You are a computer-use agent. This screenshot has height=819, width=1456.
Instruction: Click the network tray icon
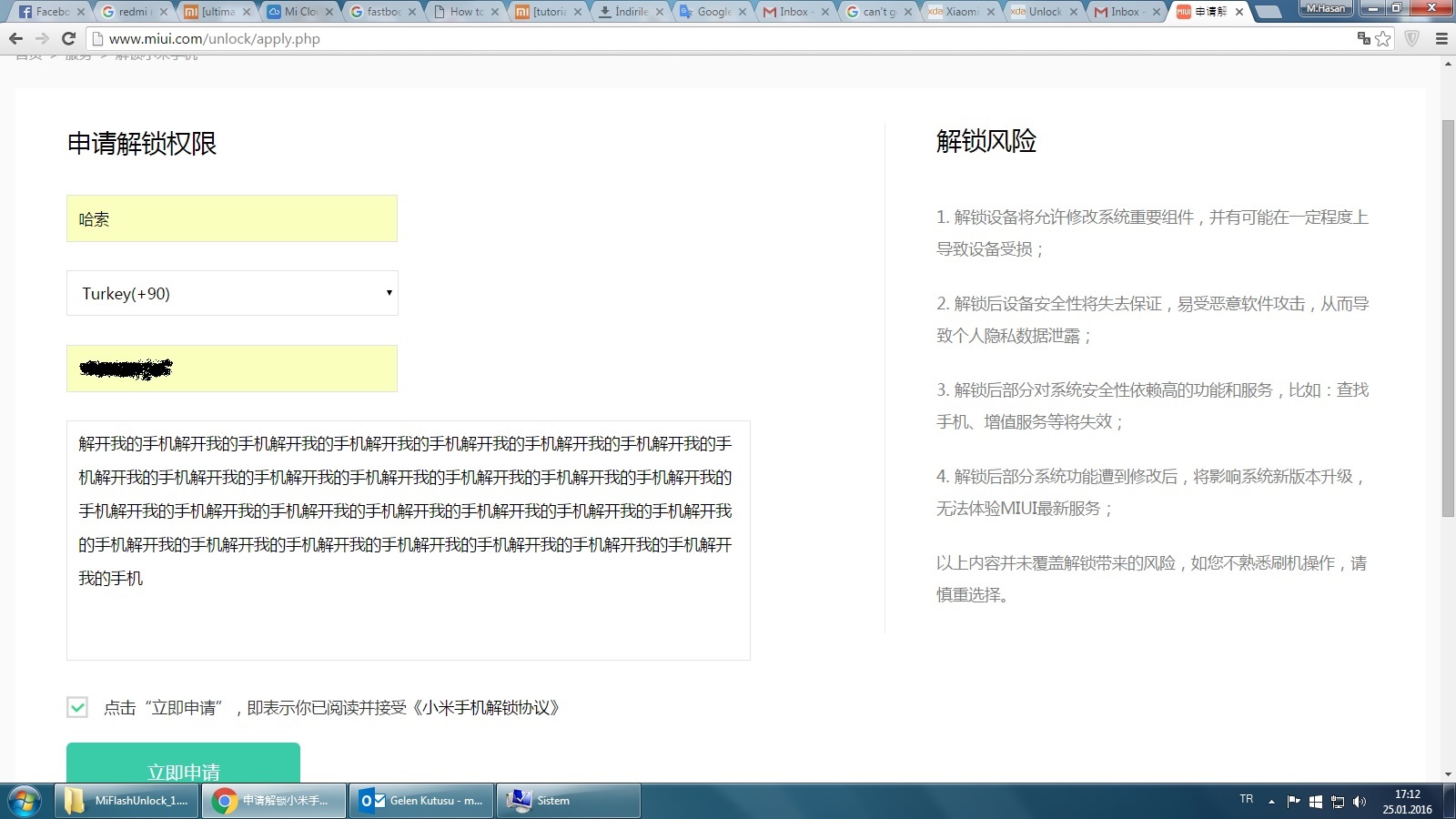pos(1338,802)
